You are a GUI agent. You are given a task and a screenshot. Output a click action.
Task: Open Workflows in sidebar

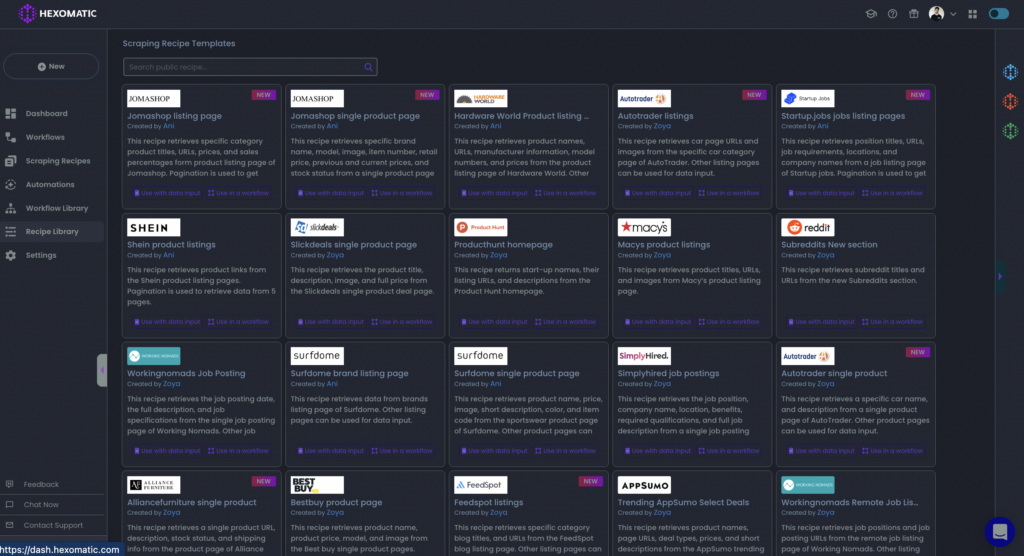click(x=45, y=137)
